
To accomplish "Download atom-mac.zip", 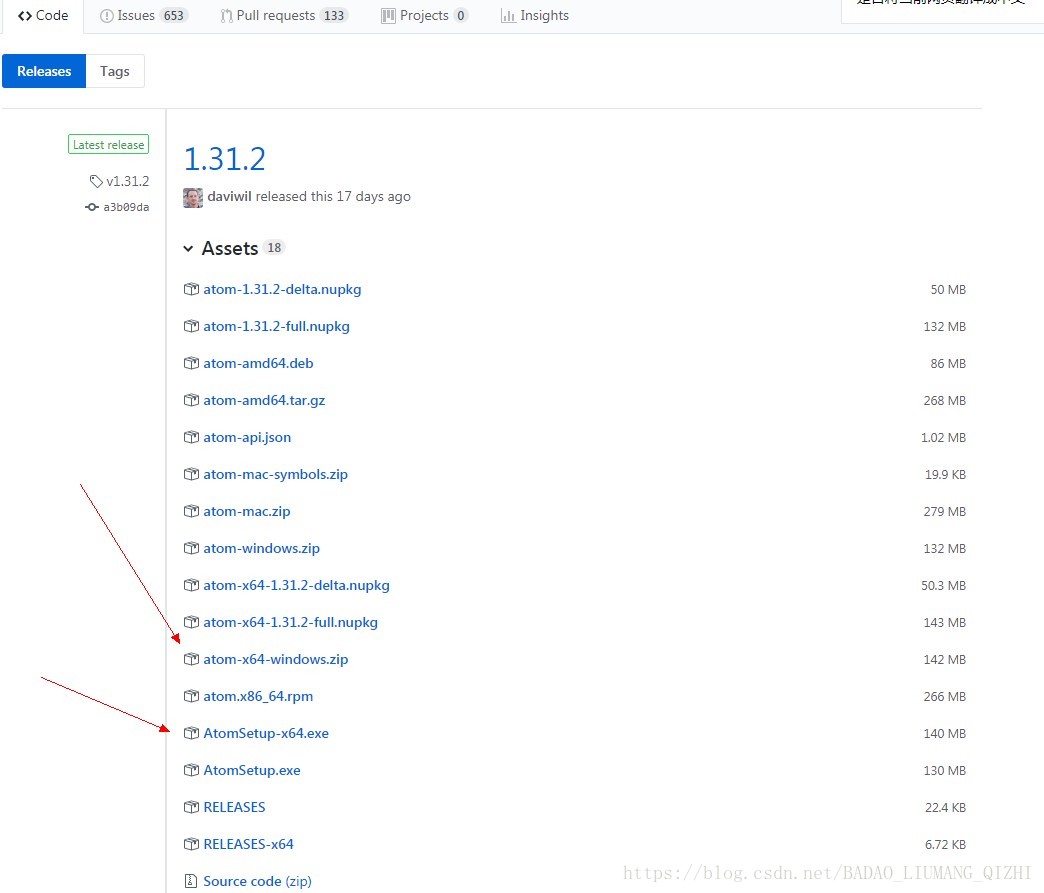I will (247, 511).
